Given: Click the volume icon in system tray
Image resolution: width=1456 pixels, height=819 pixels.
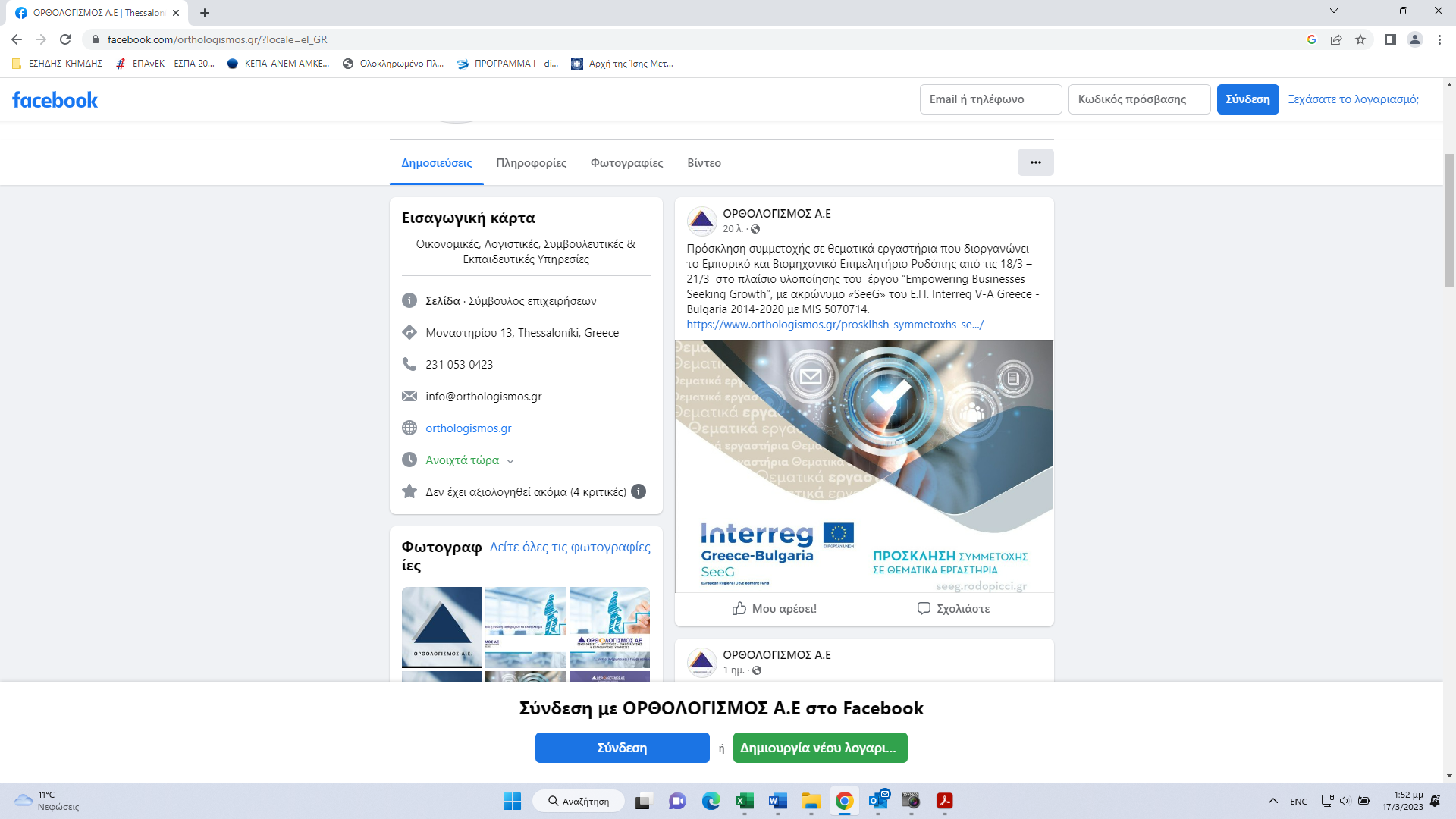Looking at the screenshot, I should point(1345,801).
